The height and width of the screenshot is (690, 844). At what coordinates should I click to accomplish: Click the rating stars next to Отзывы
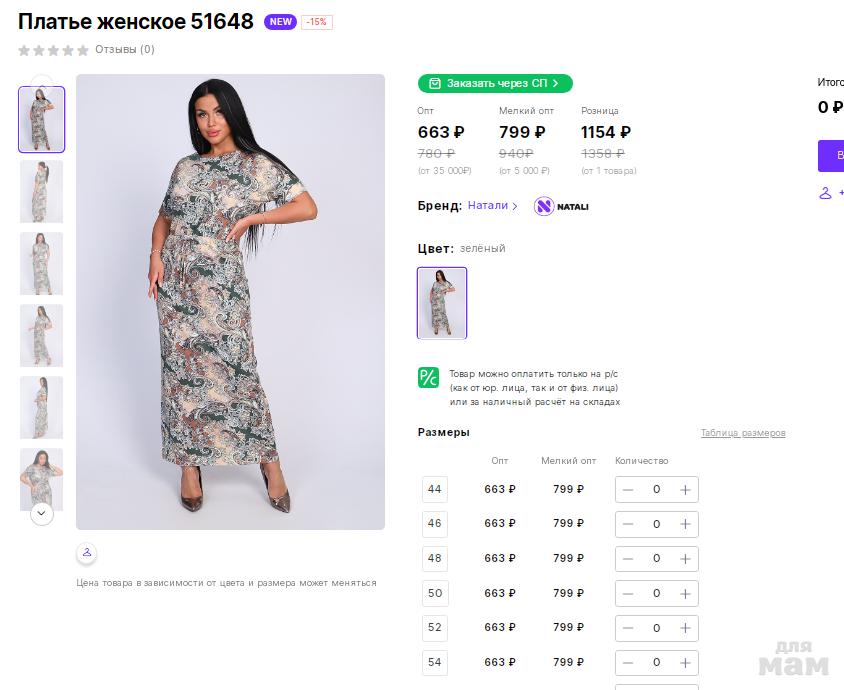click(53, 50)
